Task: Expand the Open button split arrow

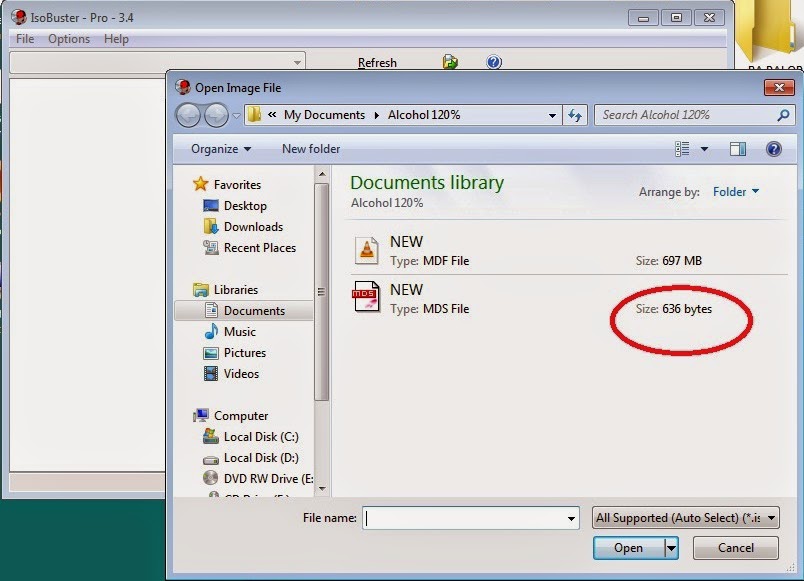Action: coord(671,548)
